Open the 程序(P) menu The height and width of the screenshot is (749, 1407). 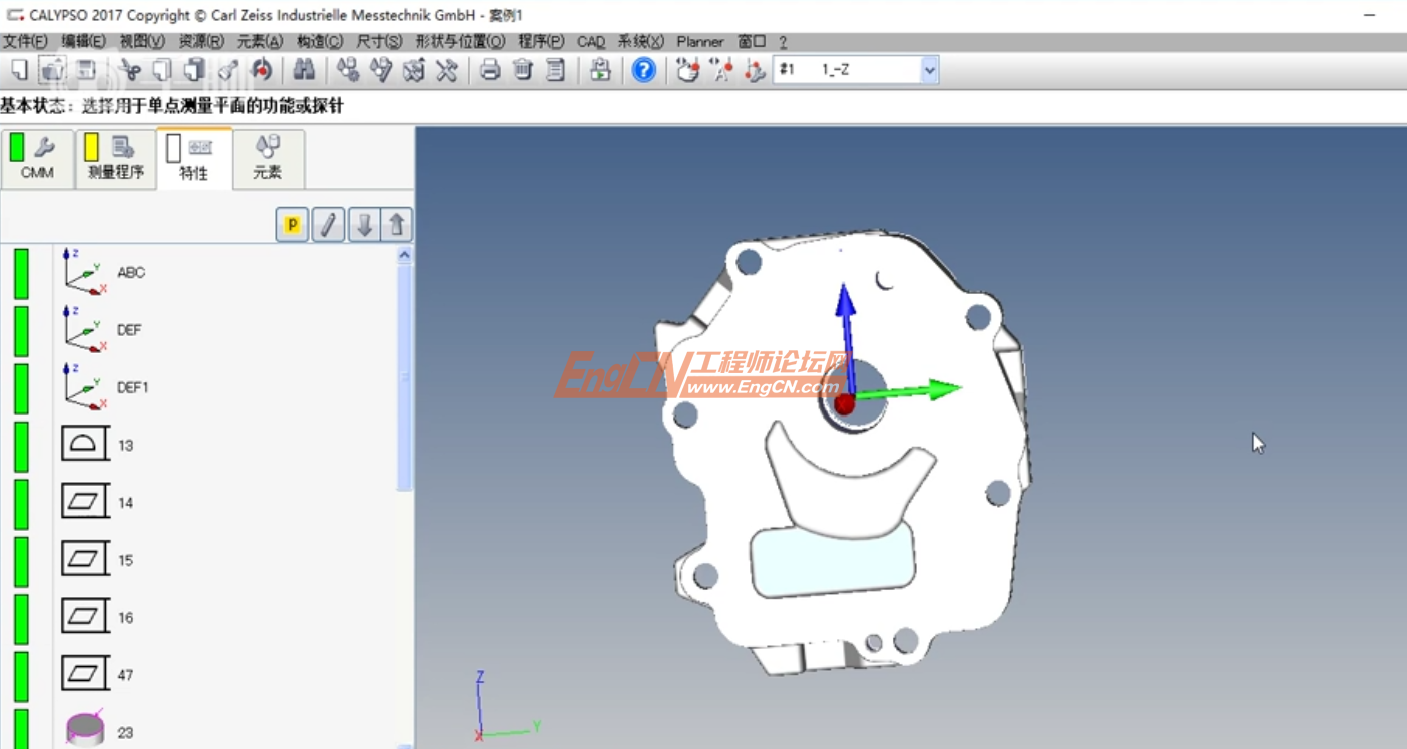tap(541, 41)
